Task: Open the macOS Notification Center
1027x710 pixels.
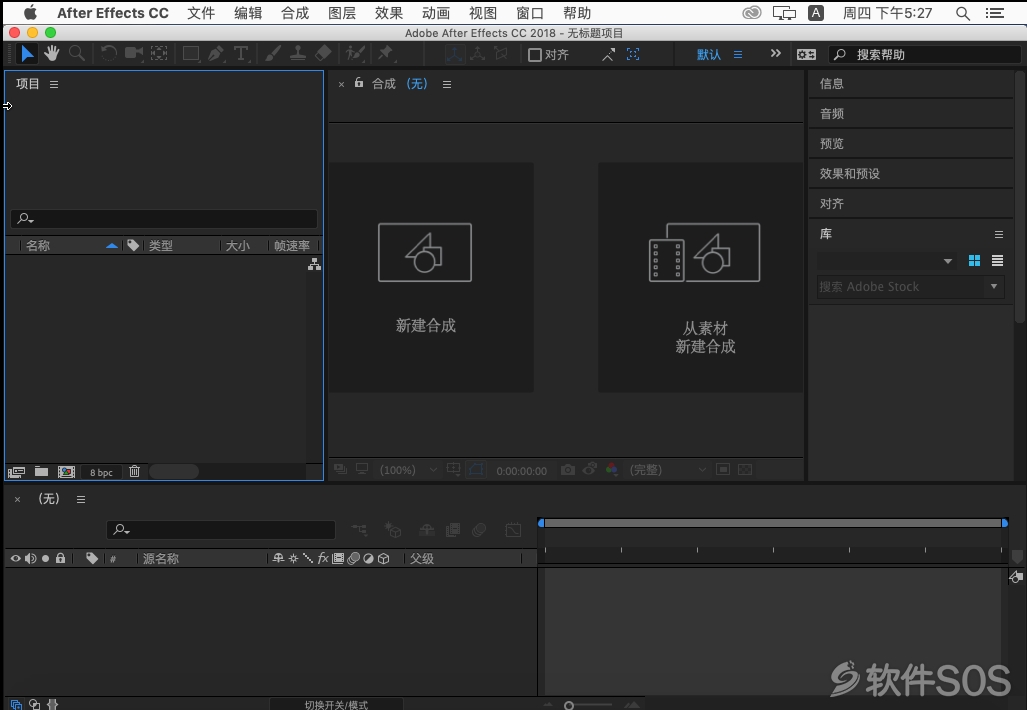Action: [x=994, y=13]
